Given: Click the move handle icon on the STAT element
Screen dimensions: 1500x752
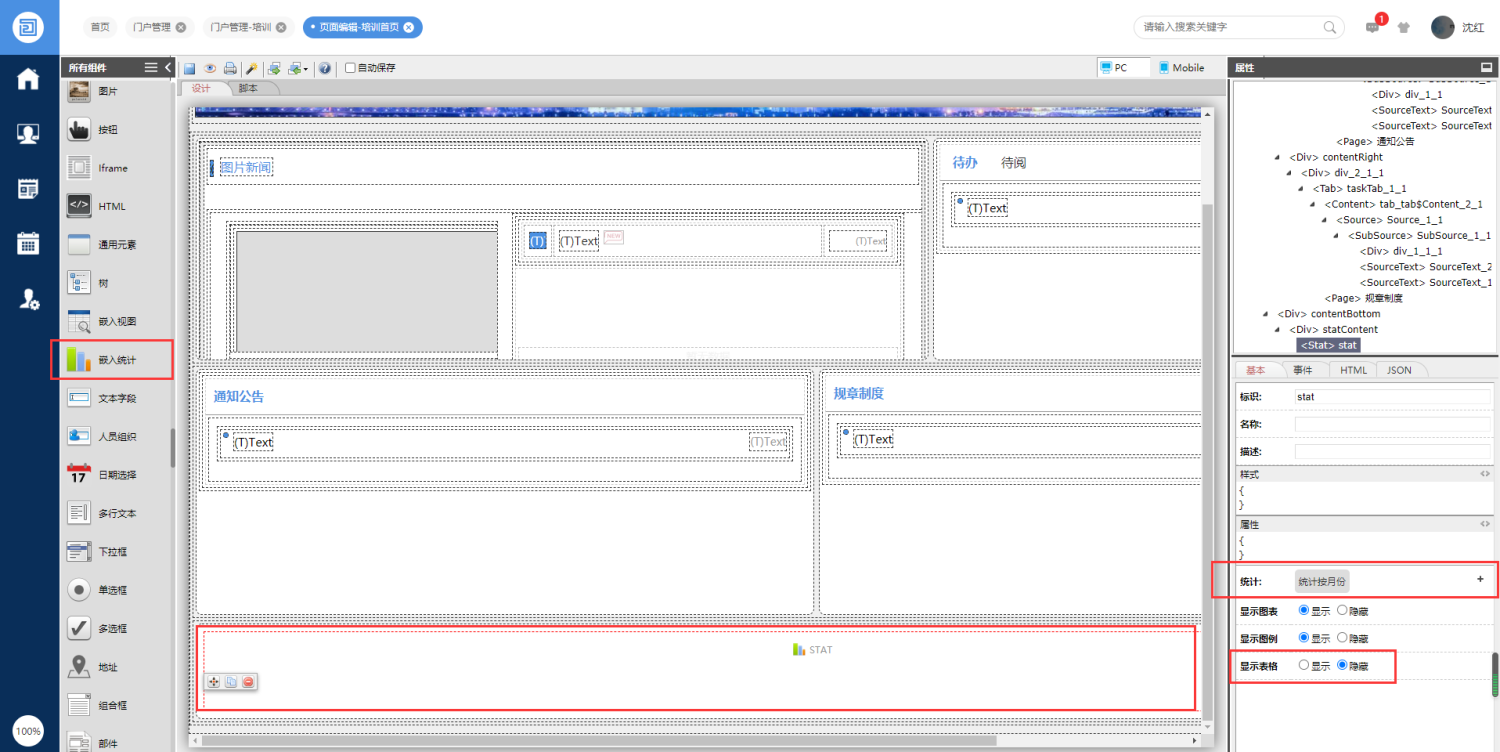Looking at the screenshot, I should coord(213,682).
